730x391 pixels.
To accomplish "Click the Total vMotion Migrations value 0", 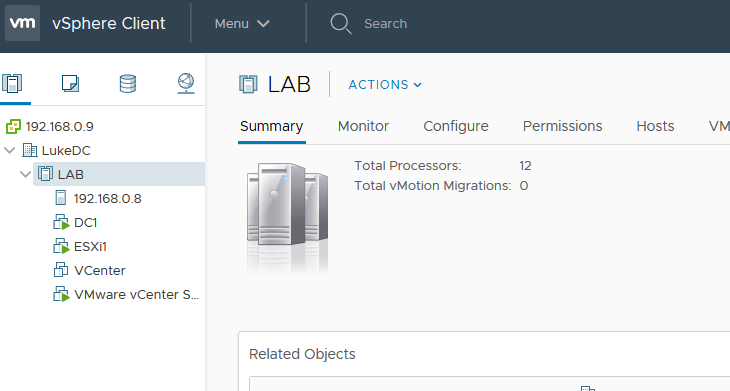I will pyautogui.click(x=524, y=186).
